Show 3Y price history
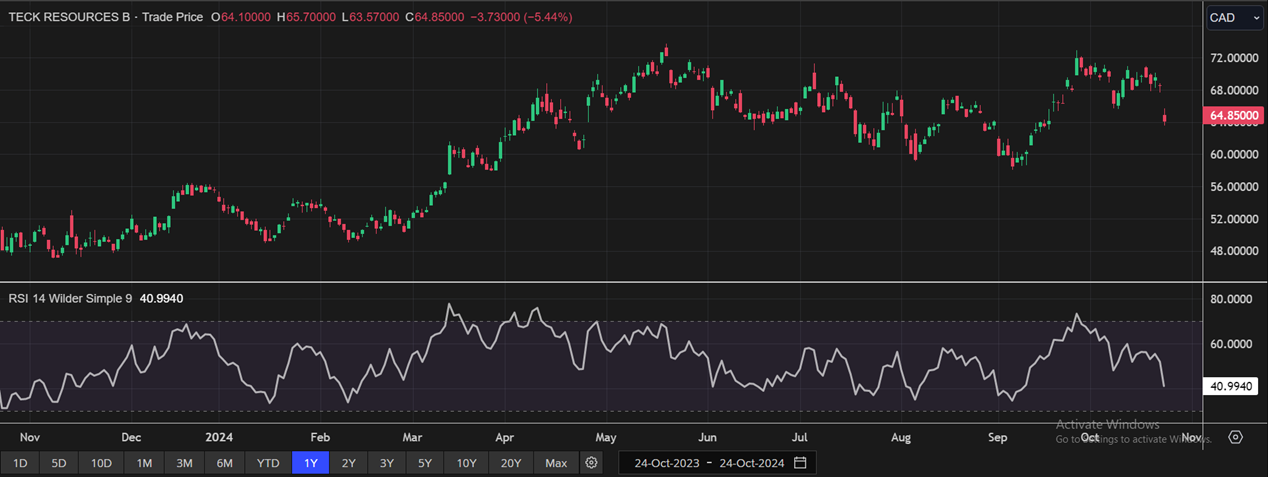Screen dimensions: 1268x477 coord(386,463)
